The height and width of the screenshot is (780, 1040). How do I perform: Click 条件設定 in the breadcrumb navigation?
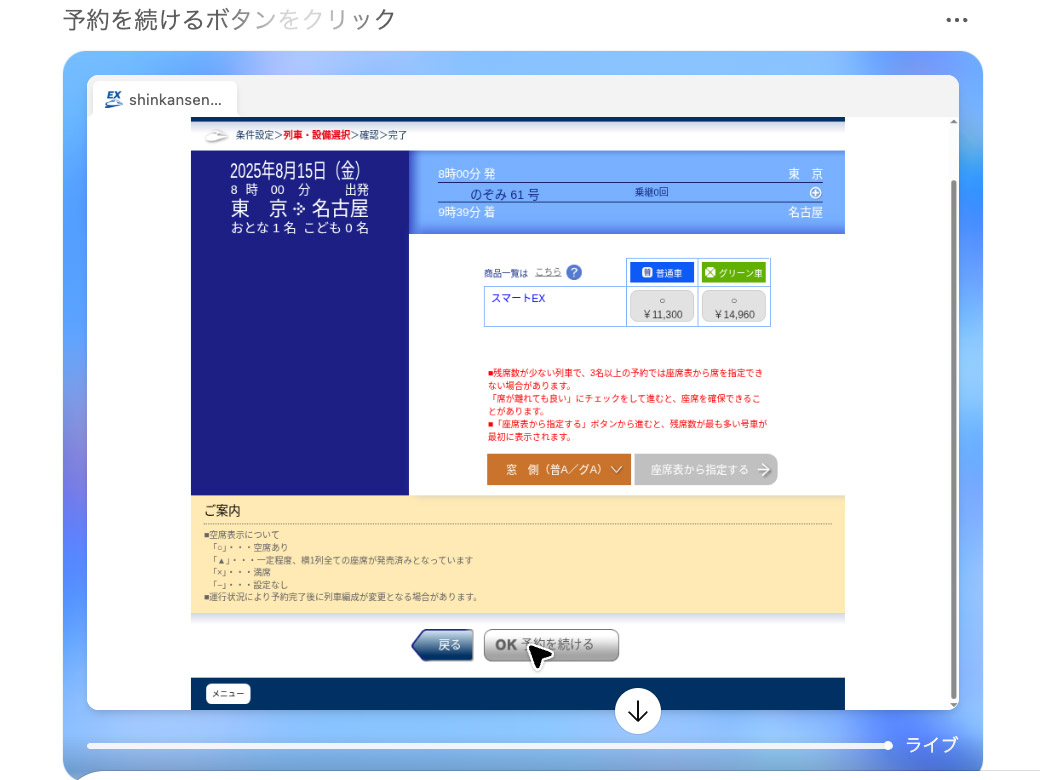[254, 133]
